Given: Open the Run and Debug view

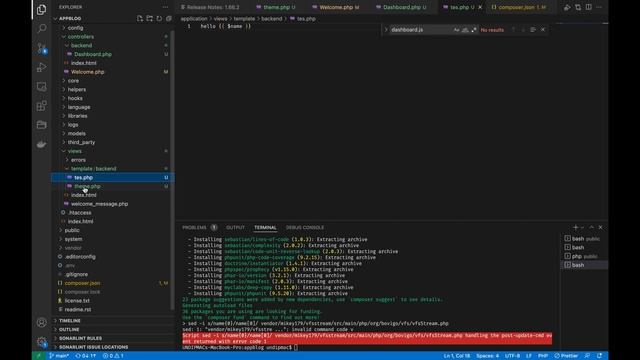Looking at the screenshot, I should coord(41,67).
